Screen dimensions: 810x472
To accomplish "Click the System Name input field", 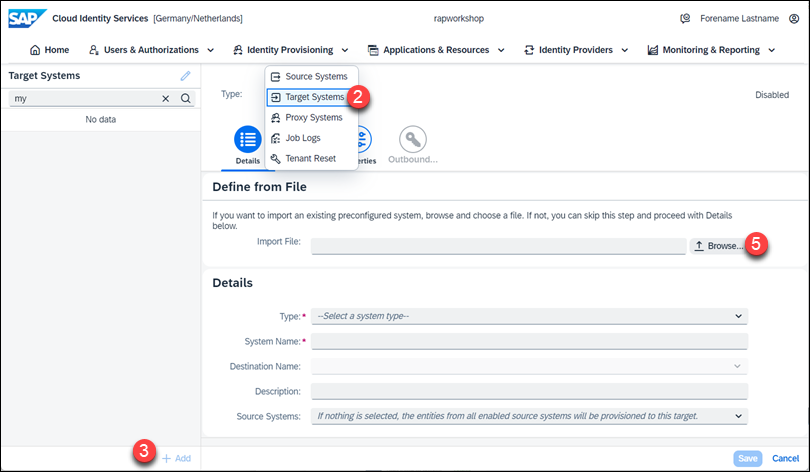I will click(529, 341).
